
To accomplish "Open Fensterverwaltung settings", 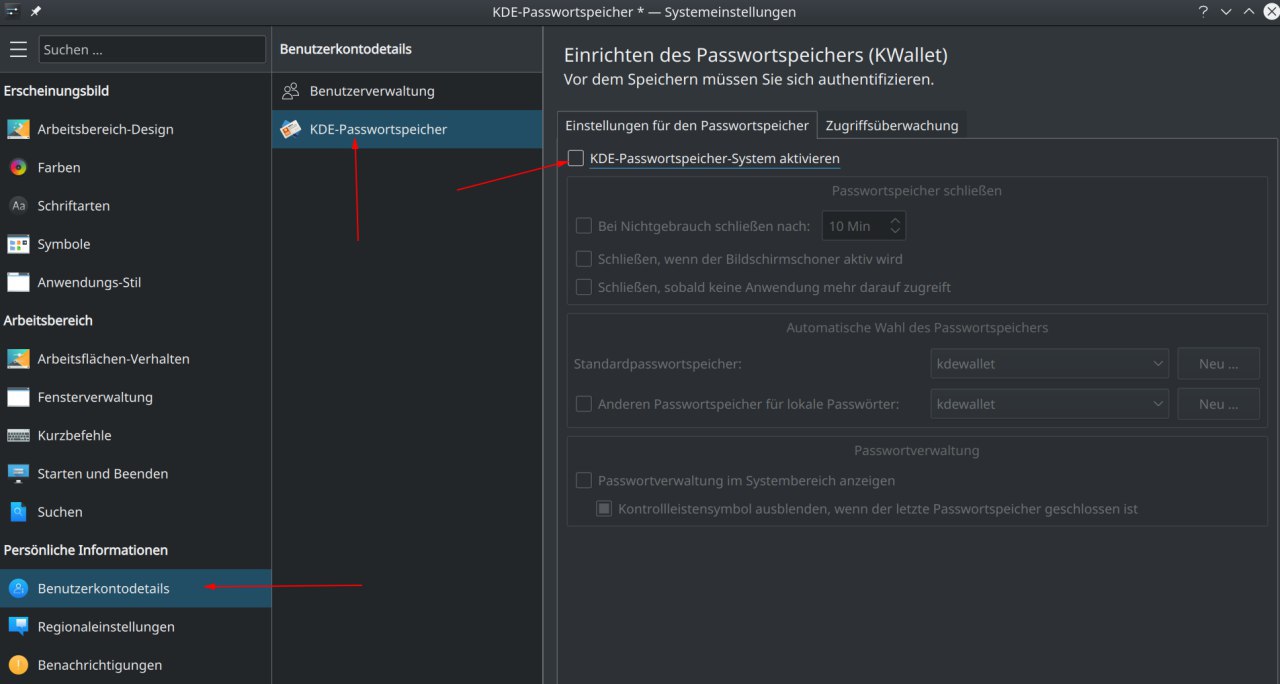I will pos(135,397).
